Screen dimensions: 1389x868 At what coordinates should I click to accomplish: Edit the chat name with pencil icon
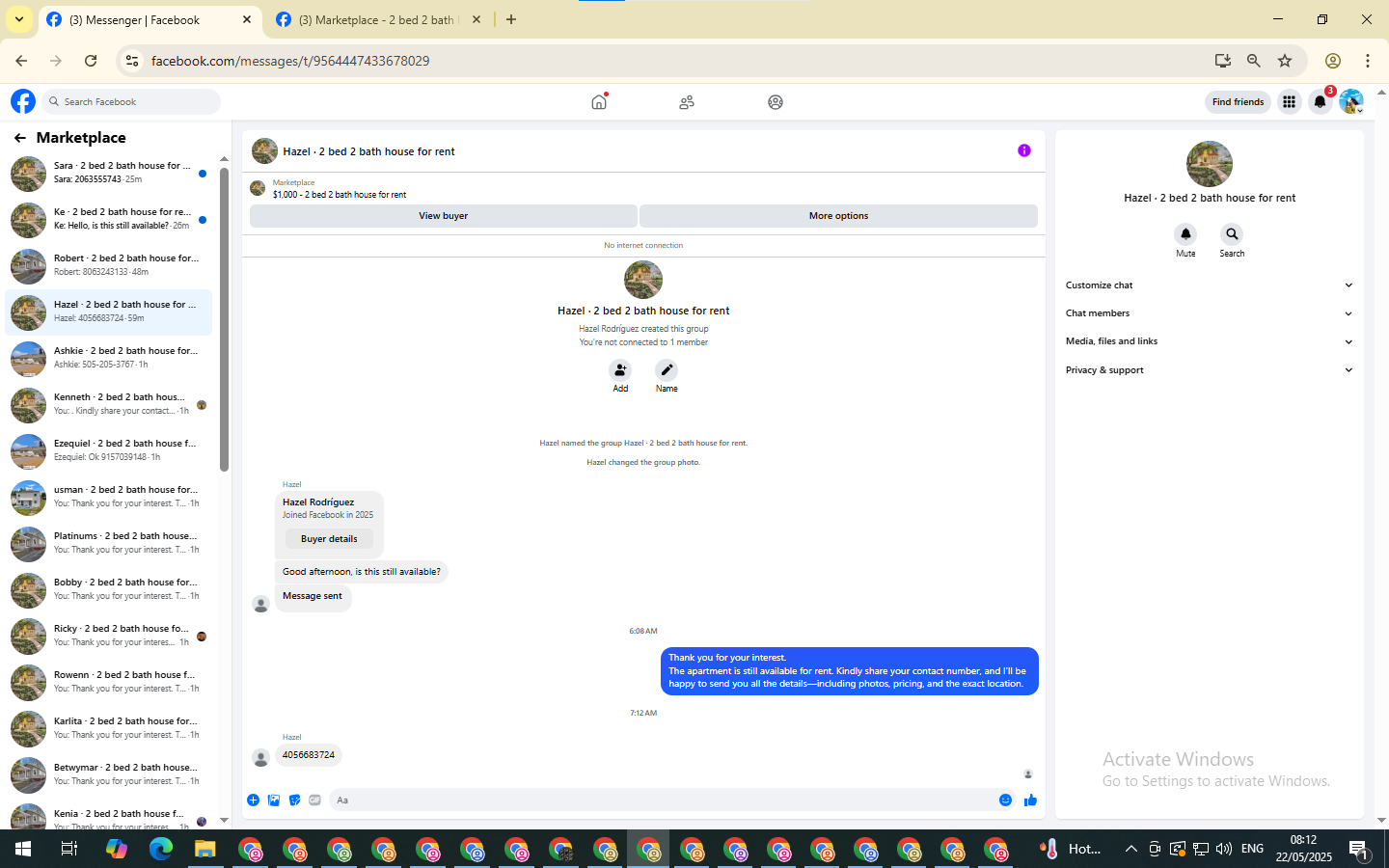tap(667, 370)
